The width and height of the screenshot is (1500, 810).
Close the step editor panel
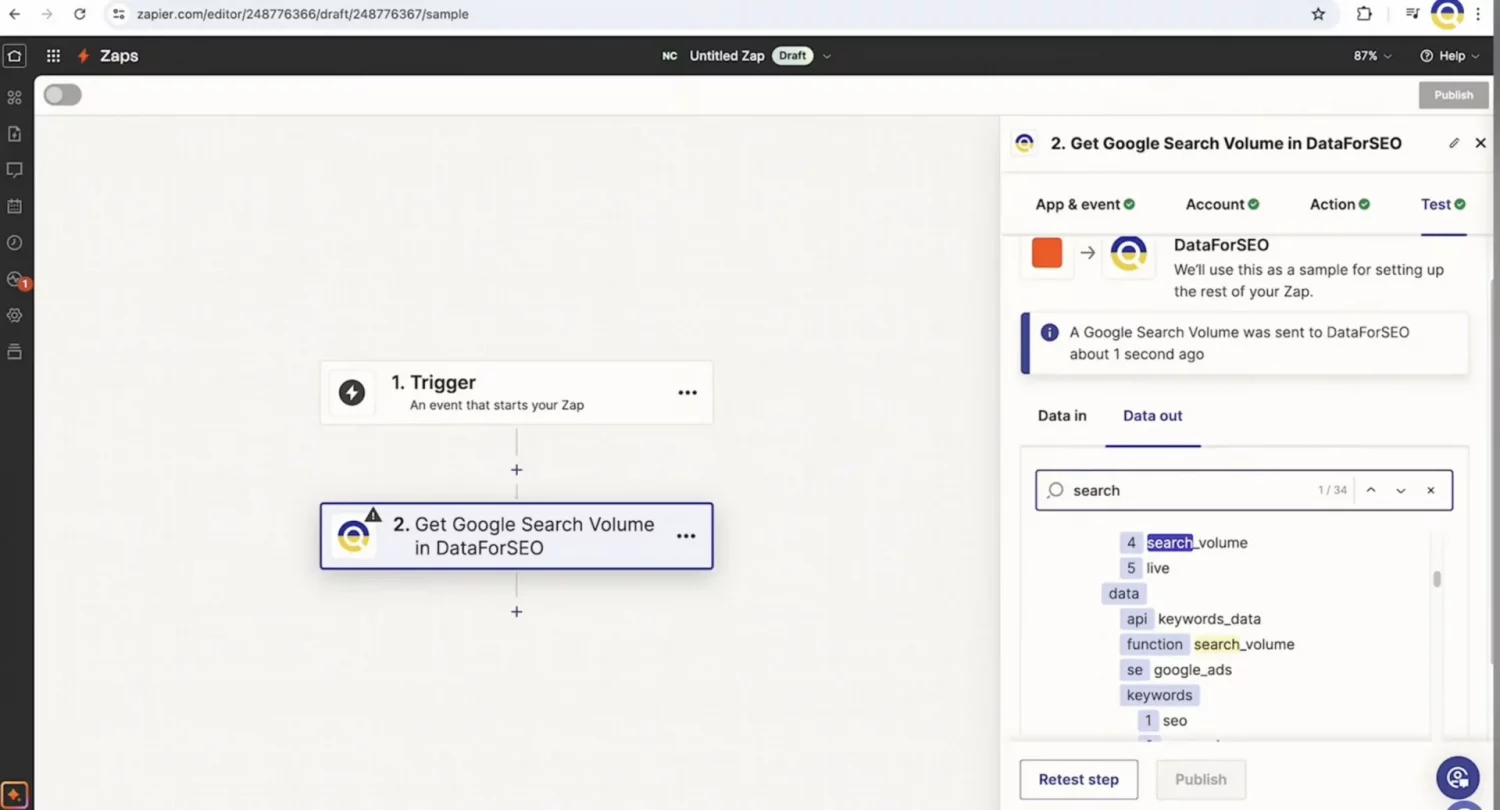[1481, 143]
